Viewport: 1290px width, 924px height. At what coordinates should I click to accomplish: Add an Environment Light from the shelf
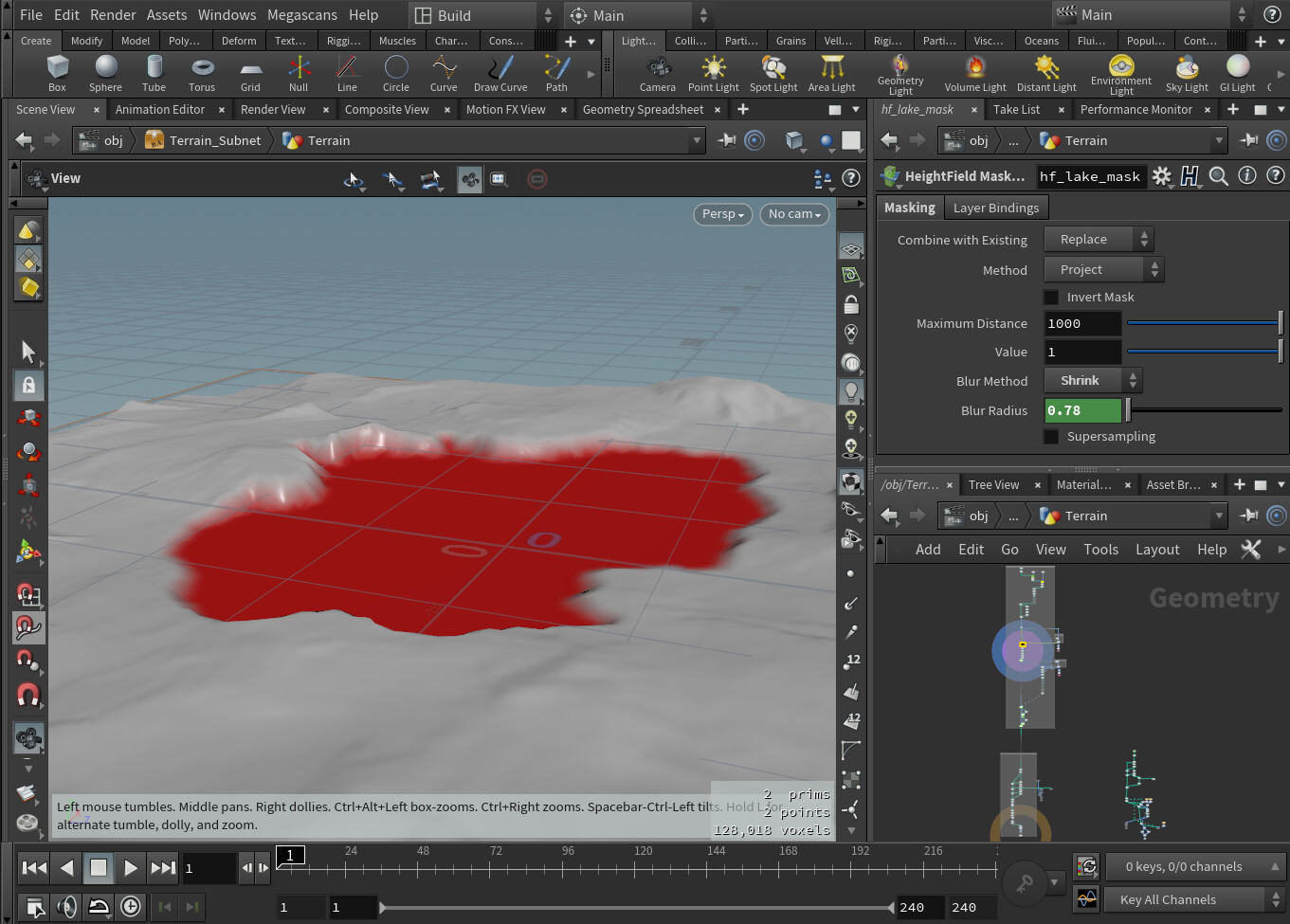point(1120,72)
